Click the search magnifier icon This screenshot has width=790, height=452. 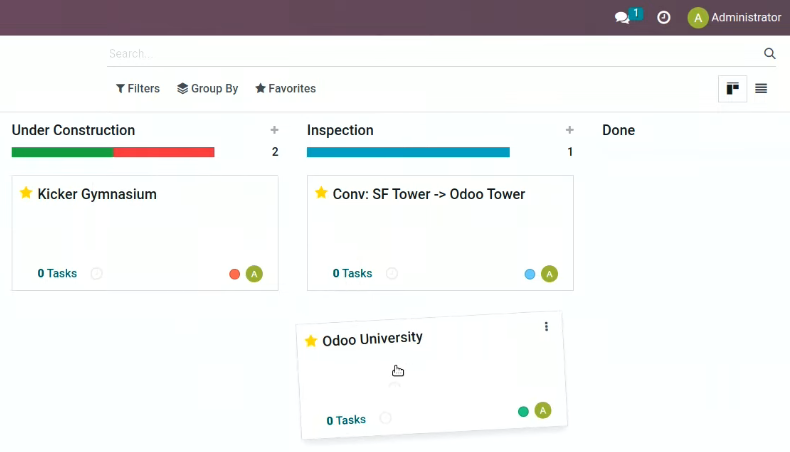769,53
